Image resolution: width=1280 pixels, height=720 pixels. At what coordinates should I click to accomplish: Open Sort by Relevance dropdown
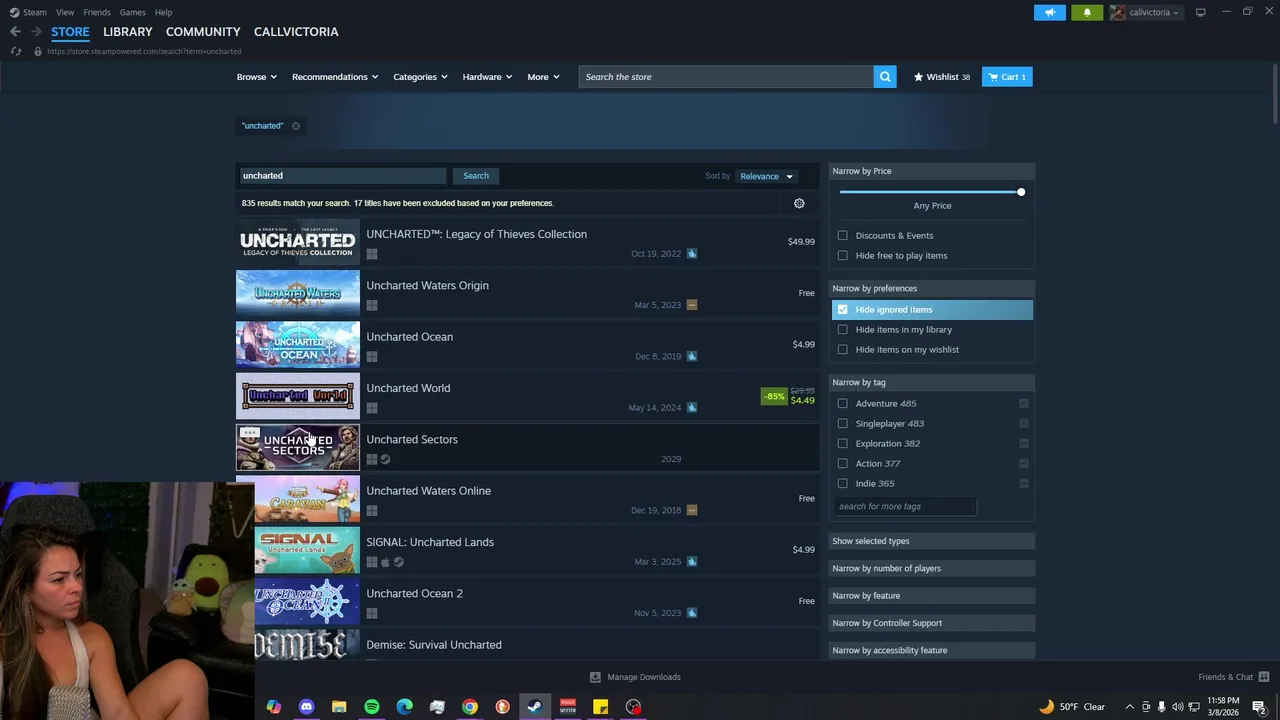pyautogui.click(x=766, y=176)
